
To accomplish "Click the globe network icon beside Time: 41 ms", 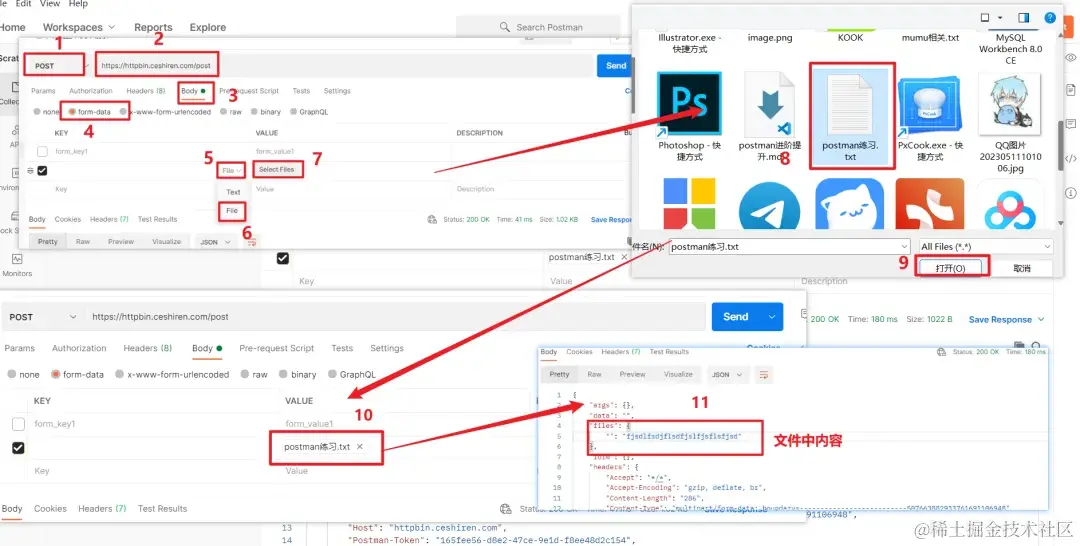I will coord(432,220).
